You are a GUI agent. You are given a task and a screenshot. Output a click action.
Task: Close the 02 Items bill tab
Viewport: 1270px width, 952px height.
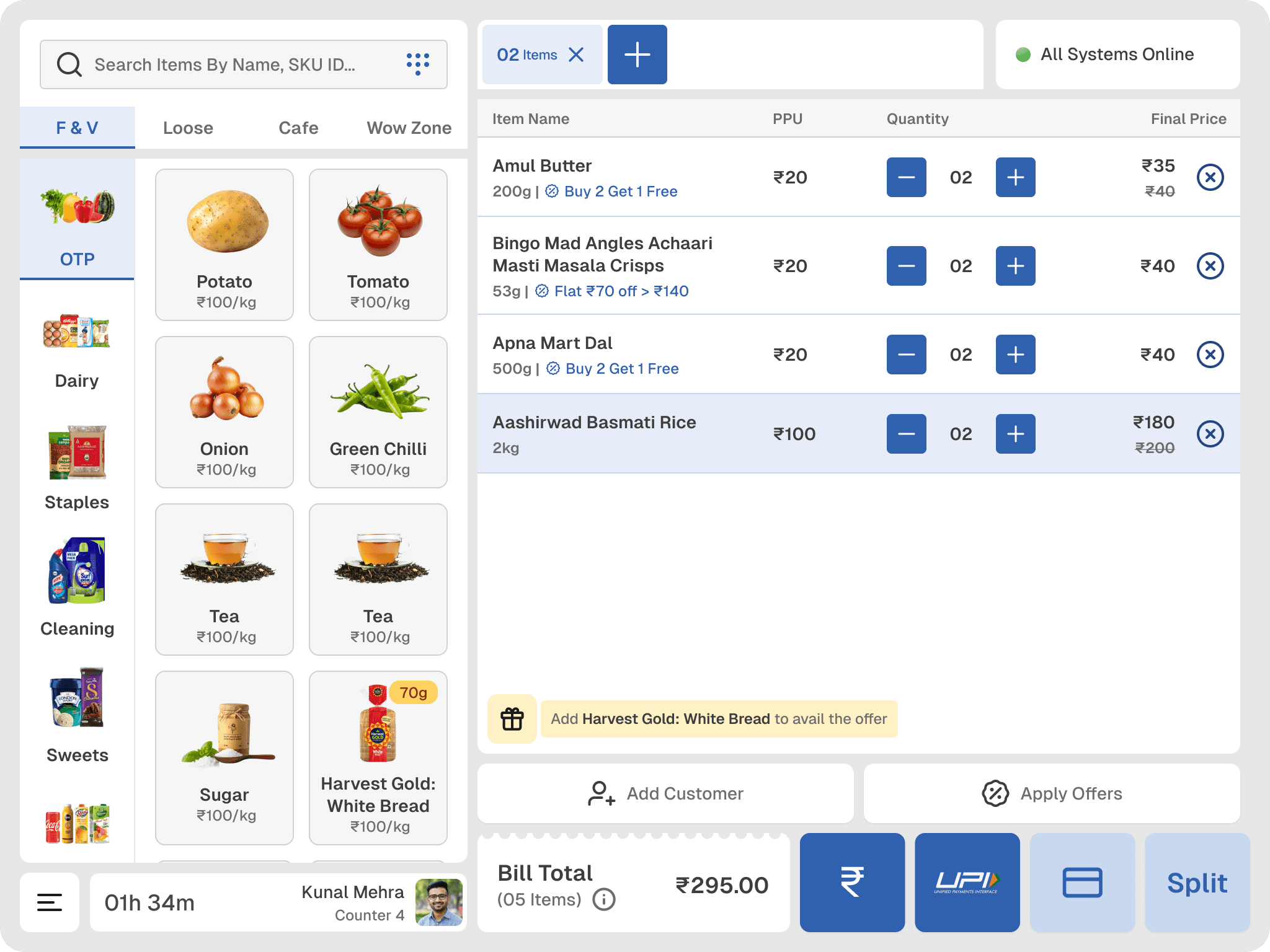point(576,55)
